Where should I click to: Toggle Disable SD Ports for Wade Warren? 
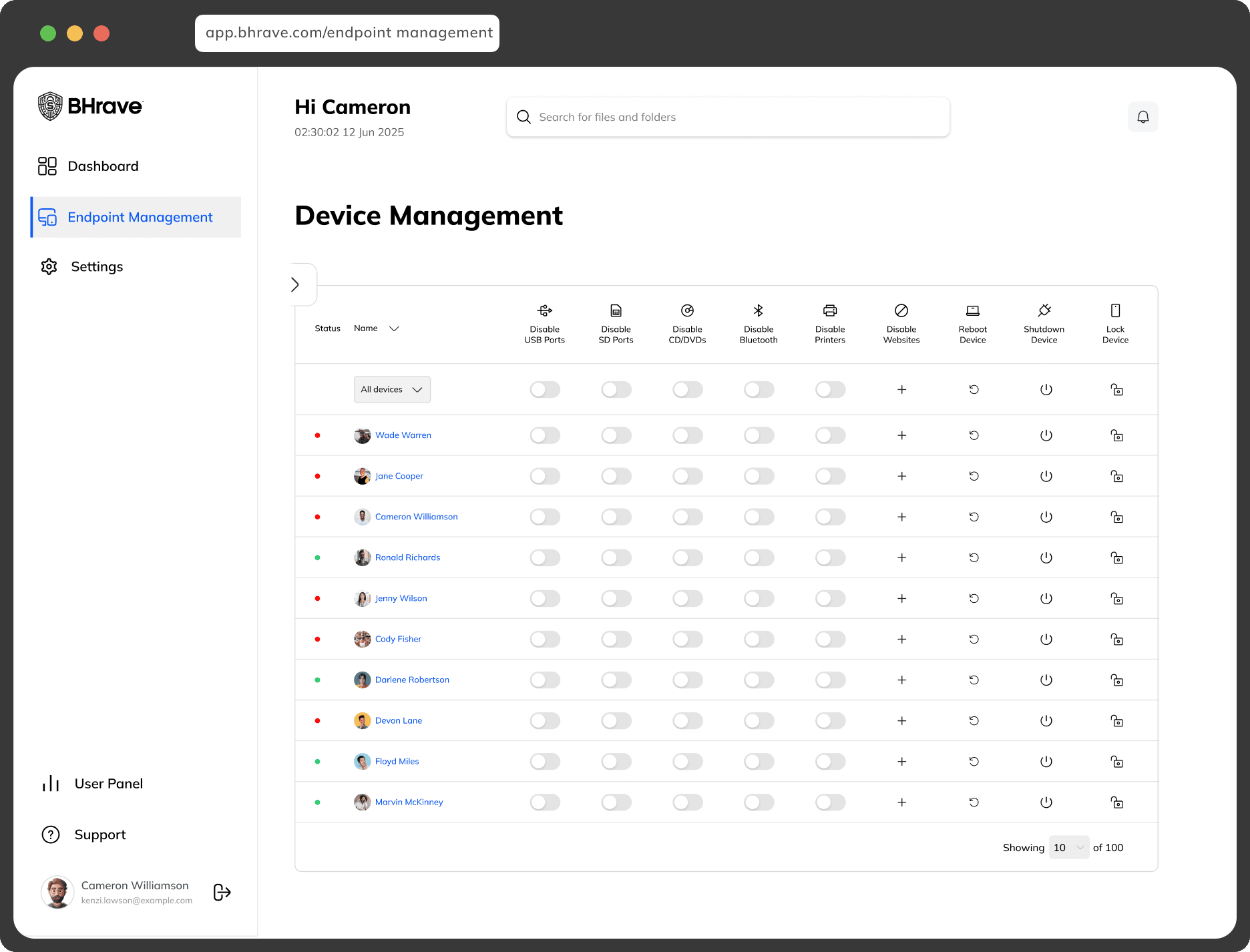coord(616,435)
